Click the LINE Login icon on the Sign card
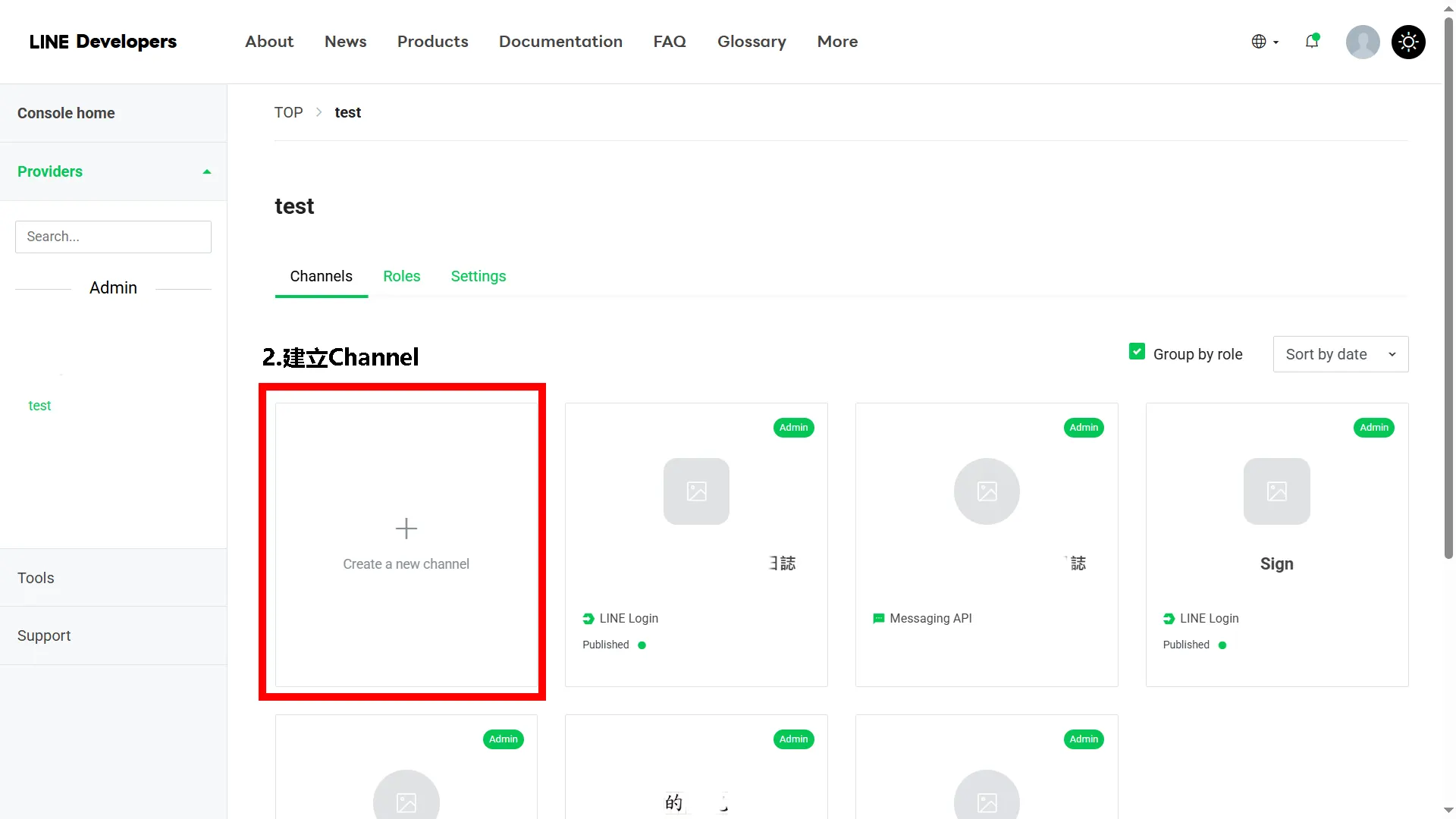The image size is (1456, 819). click(x=1168, y=619)
